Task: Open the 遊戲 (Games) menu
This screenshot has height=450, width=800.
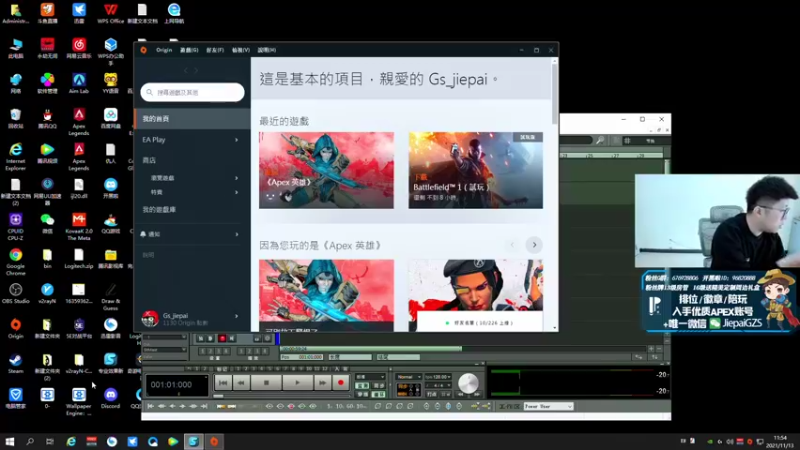Action: pyautogui.click(x=189, y=50)
